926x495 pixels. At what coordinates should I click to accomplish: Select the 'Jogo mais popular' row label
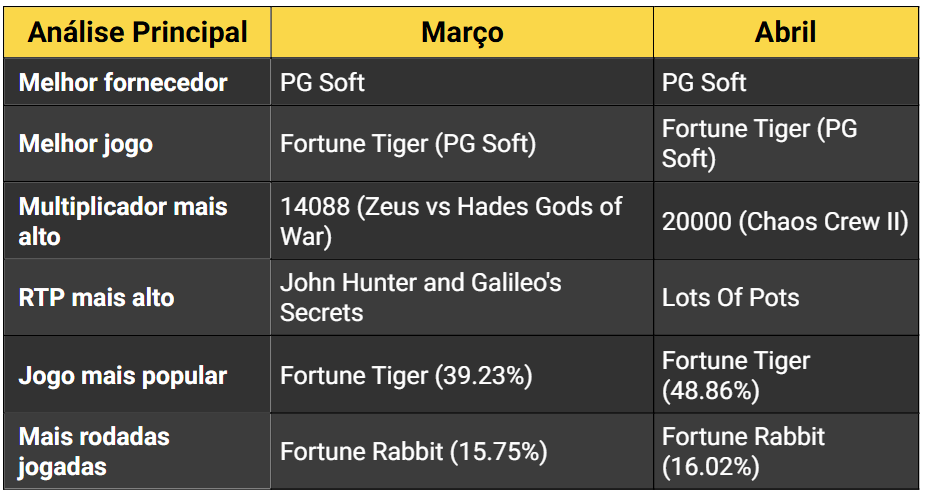pos(123,375)
